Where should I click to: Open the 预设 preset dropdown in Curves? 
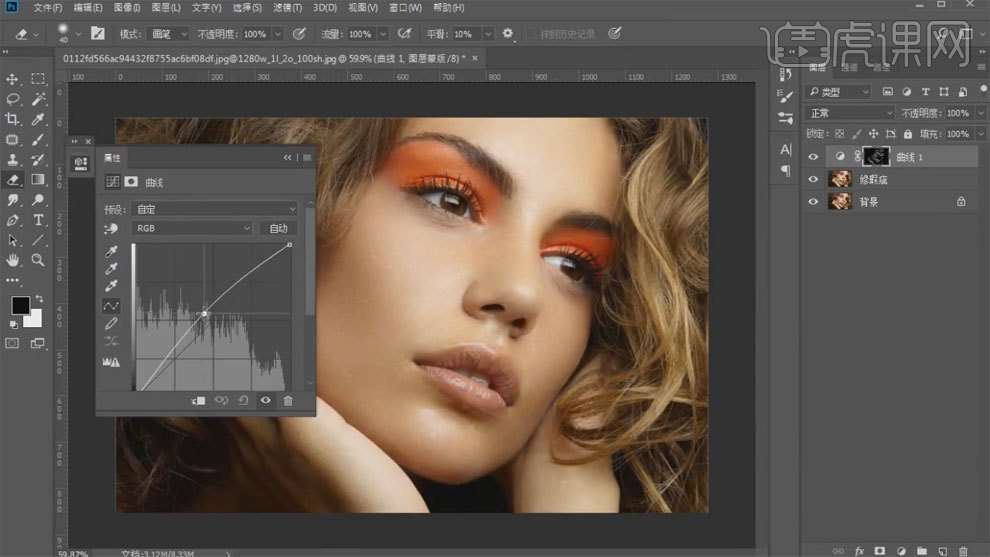point(215,209)
